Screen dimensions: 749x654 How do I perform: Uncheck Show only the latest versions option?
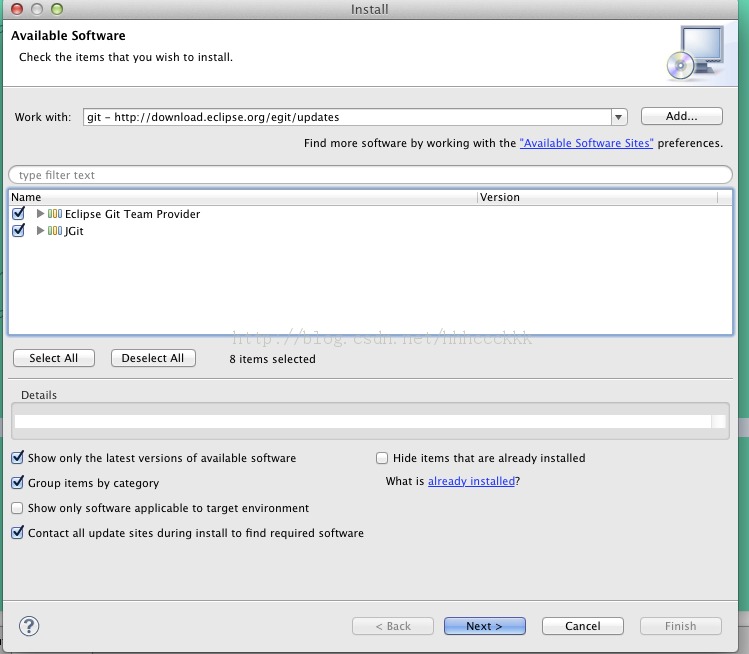(17, 458)
